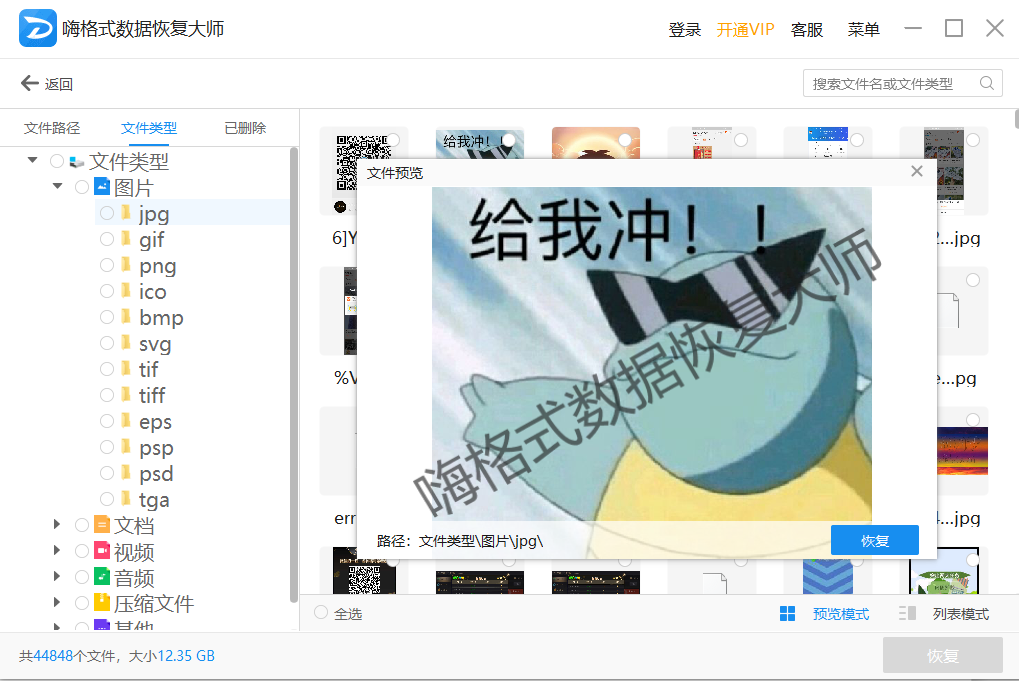The width and height of the screenshot is (1019, 681).
Task: Expand the 视频 tree node
Action: pos(57,550)
